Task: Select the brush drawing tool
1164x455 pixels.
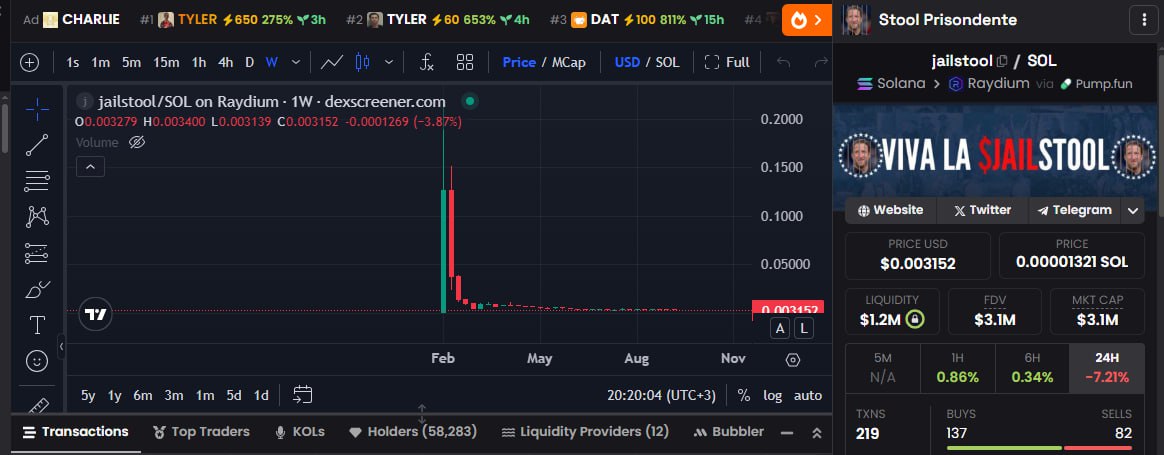Action: [x=37, y=289]
